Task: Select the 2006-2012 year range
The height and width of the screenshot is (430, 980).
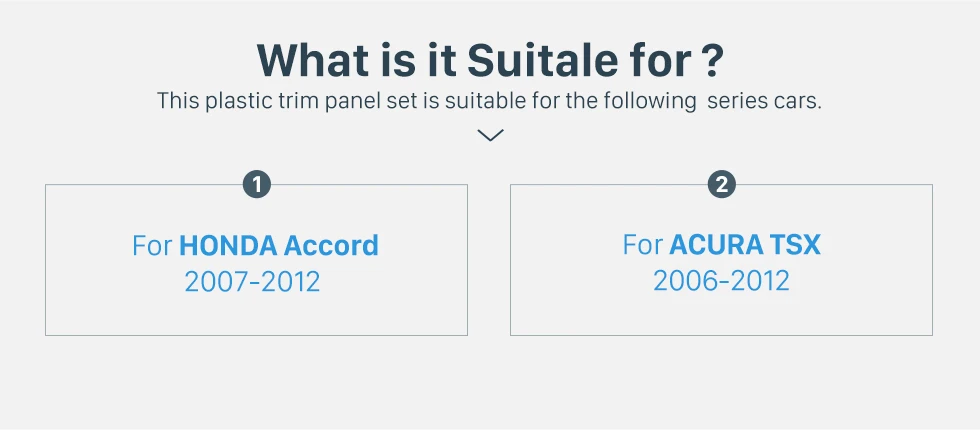Action: click(x=721, y=281)
